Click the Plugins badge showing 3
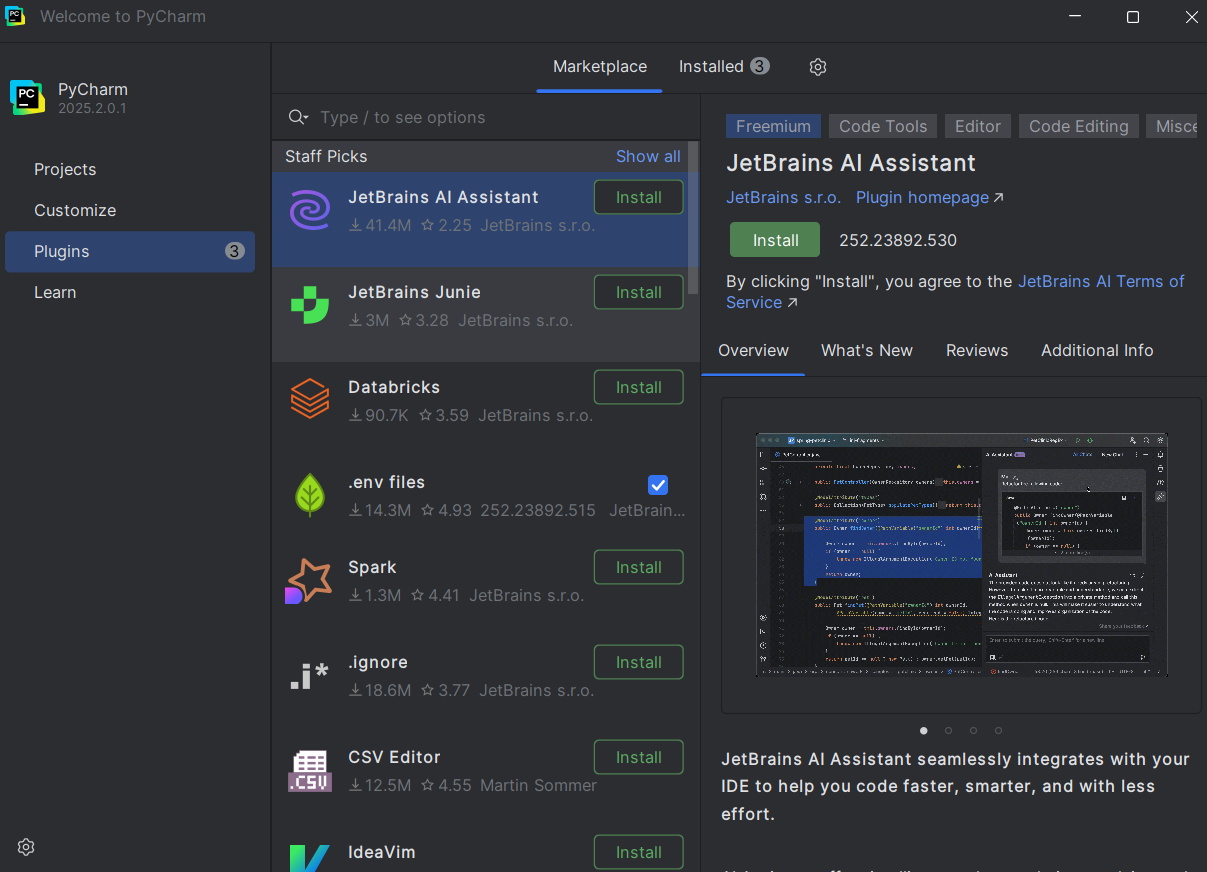The width and height of the screenshot is (1207, 872). (234, 251)
